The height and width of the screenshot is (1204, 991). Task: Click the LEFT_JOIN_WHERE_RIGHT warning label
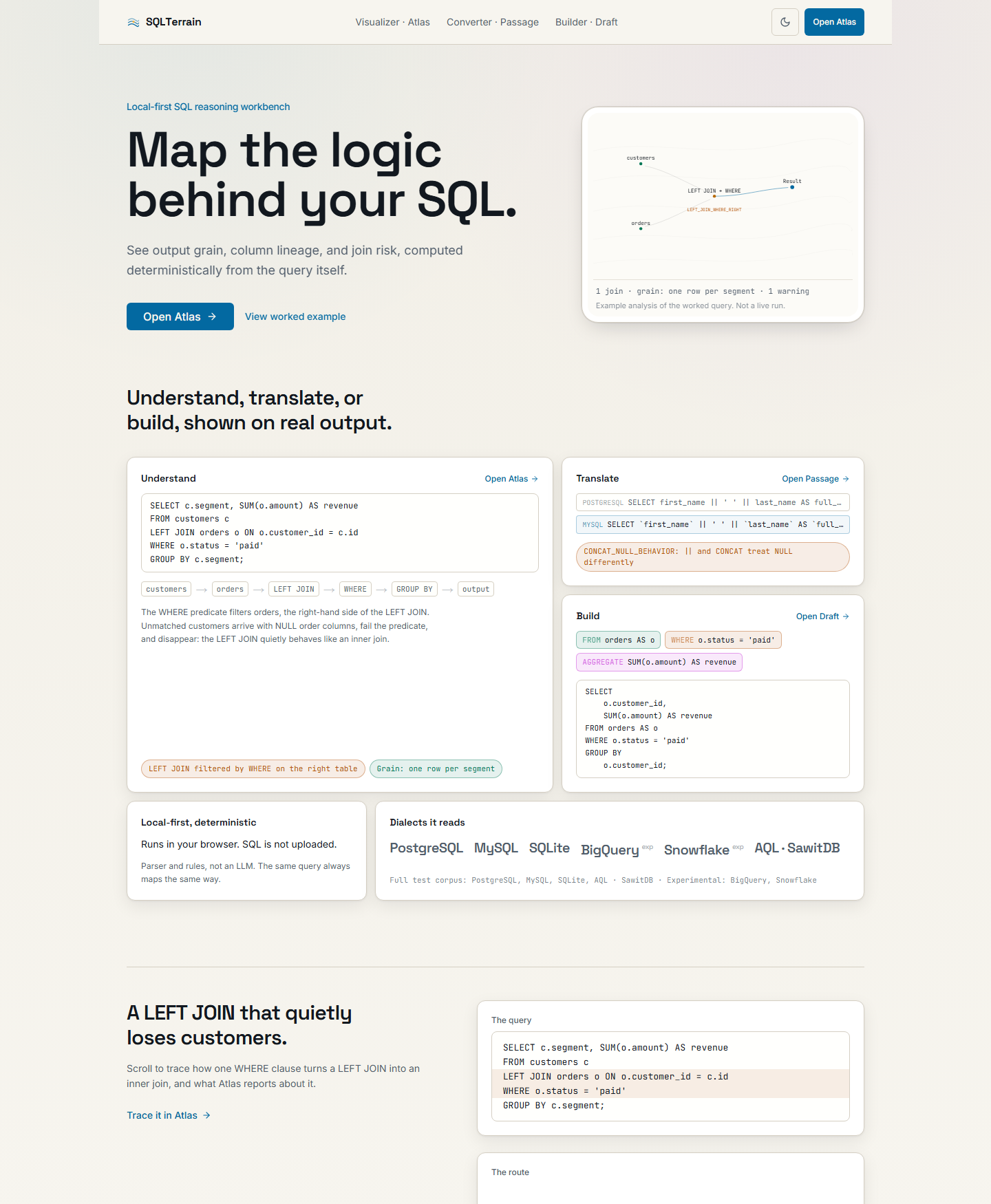point(714,209)
